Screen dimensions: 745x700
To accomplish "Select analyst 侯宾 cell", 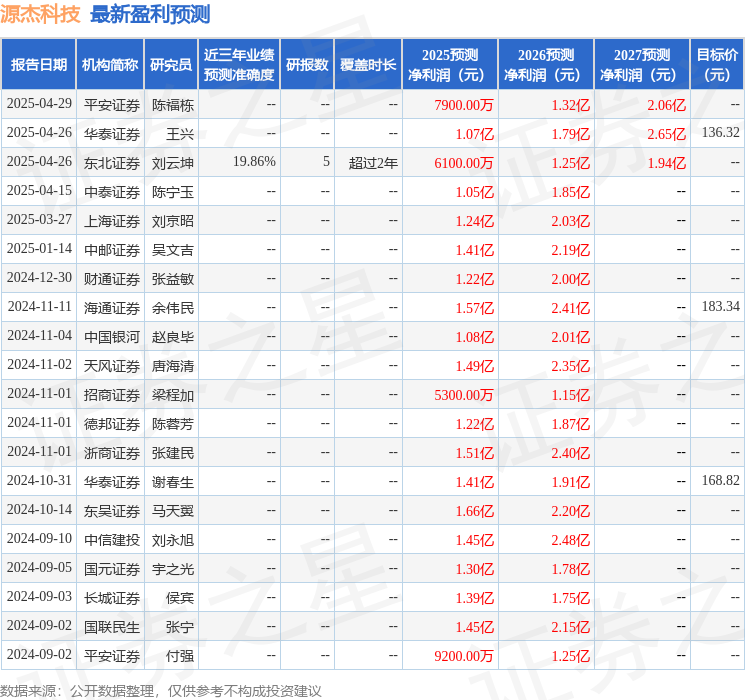I will point(171,597).
